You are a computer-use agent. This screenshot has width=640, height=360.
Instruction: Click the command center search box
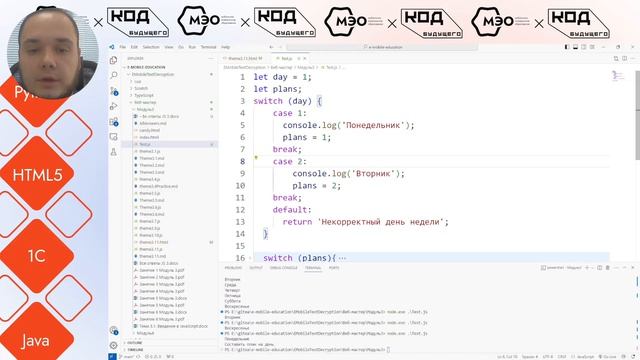coord(382,47)
